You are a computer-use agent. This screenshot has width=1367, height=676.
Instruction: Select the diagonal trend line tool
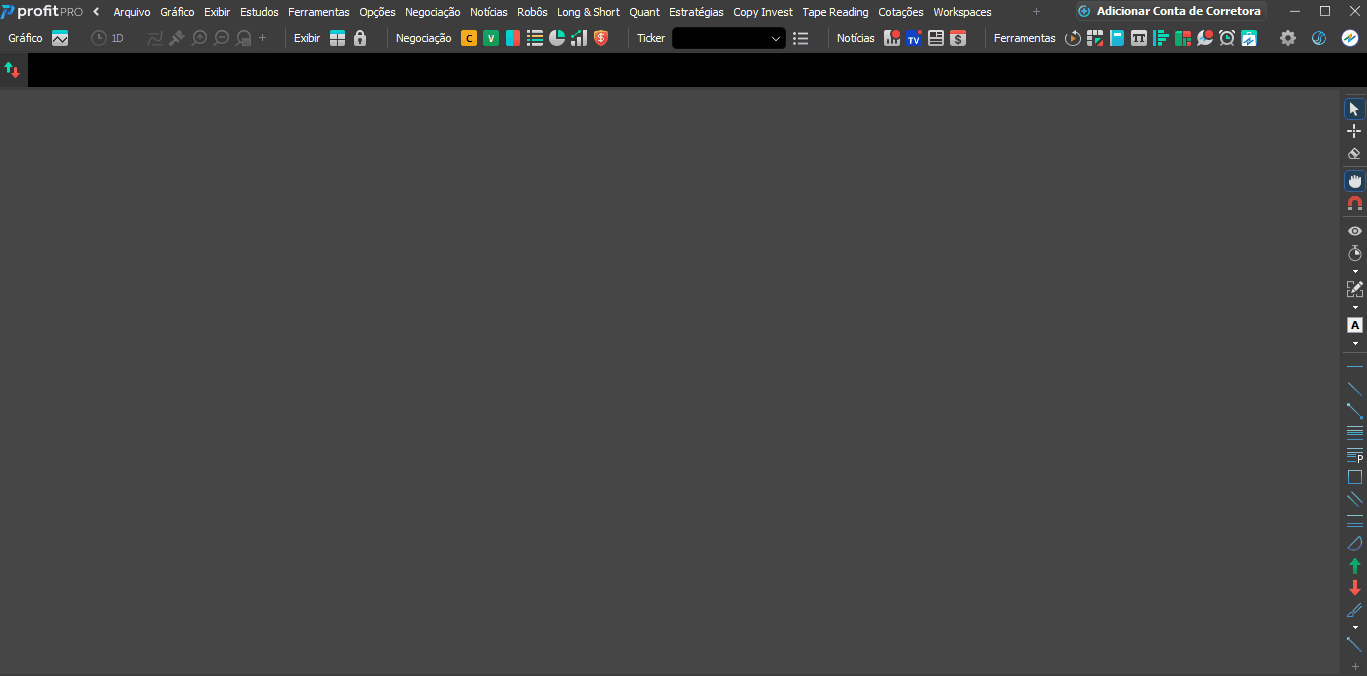pyautogui.click(x=1354, y=389)
